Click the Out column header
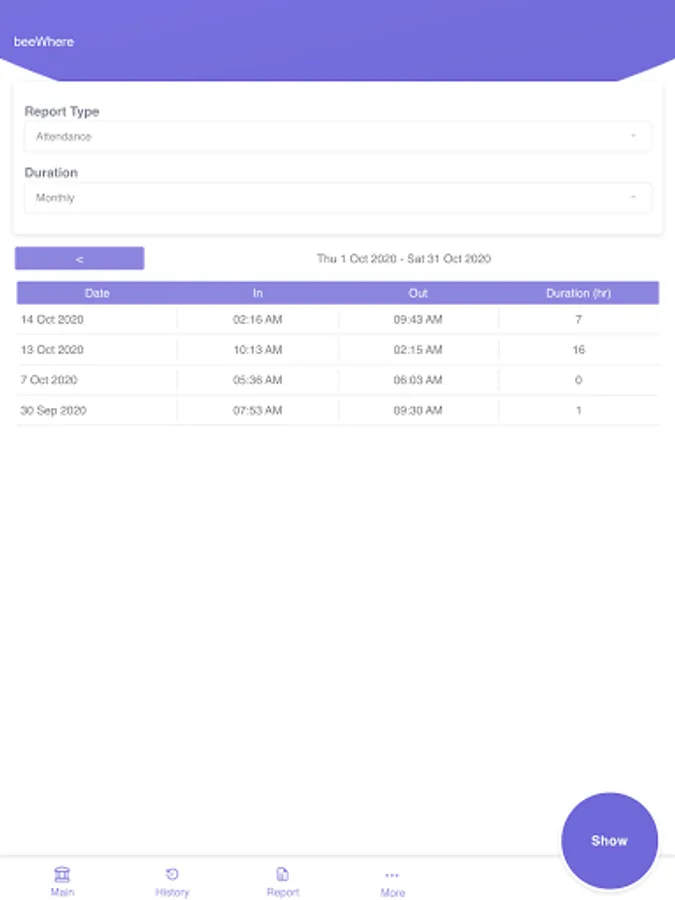The width and height of the screenshot is (675, 900). pyautogui.click(x=418, y=293)
